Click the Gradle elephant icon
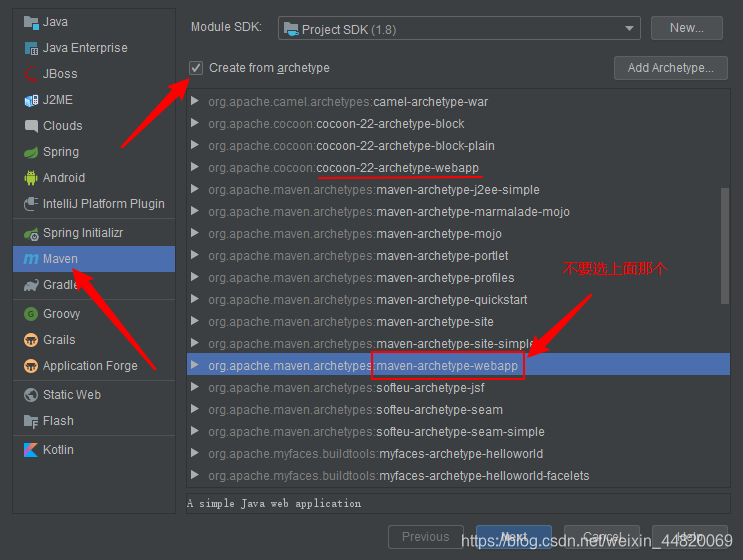 coord(31,285)
